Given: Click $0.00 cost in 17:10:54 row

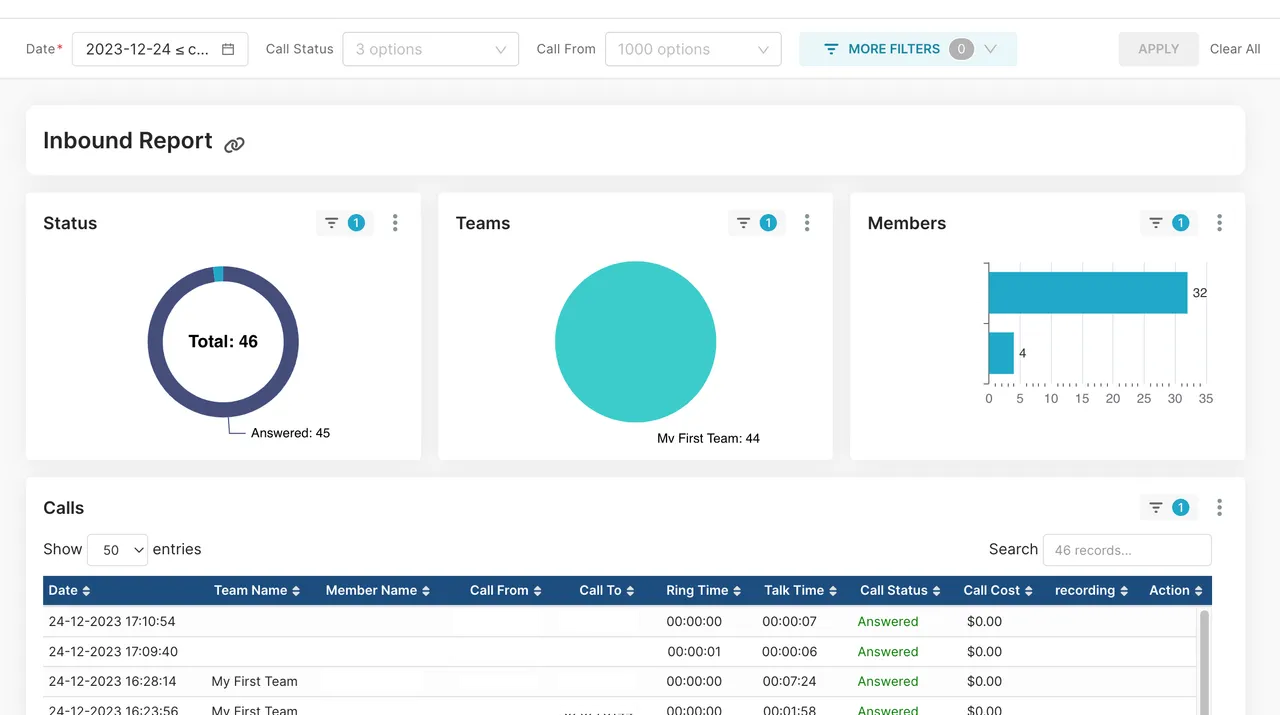Looking at the screenshot, I should [984, 621].
